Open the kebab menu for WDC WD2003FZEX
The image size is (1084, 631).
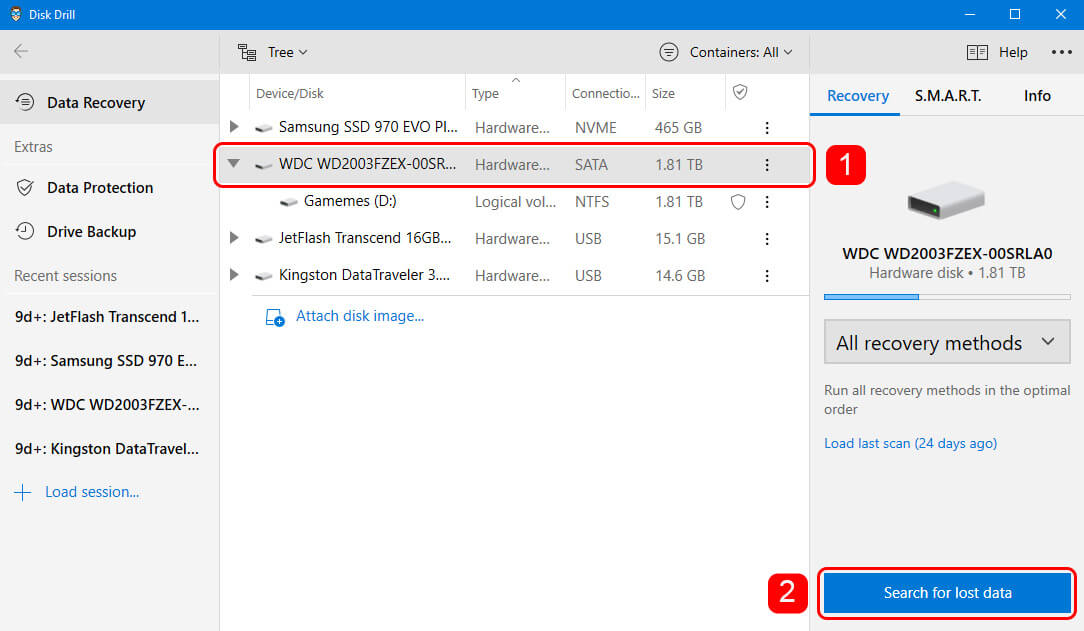click(x=767, y=164)
